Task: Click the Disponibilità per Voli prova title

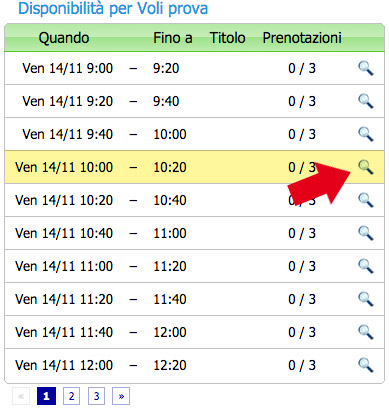Action: click(113, 8)
